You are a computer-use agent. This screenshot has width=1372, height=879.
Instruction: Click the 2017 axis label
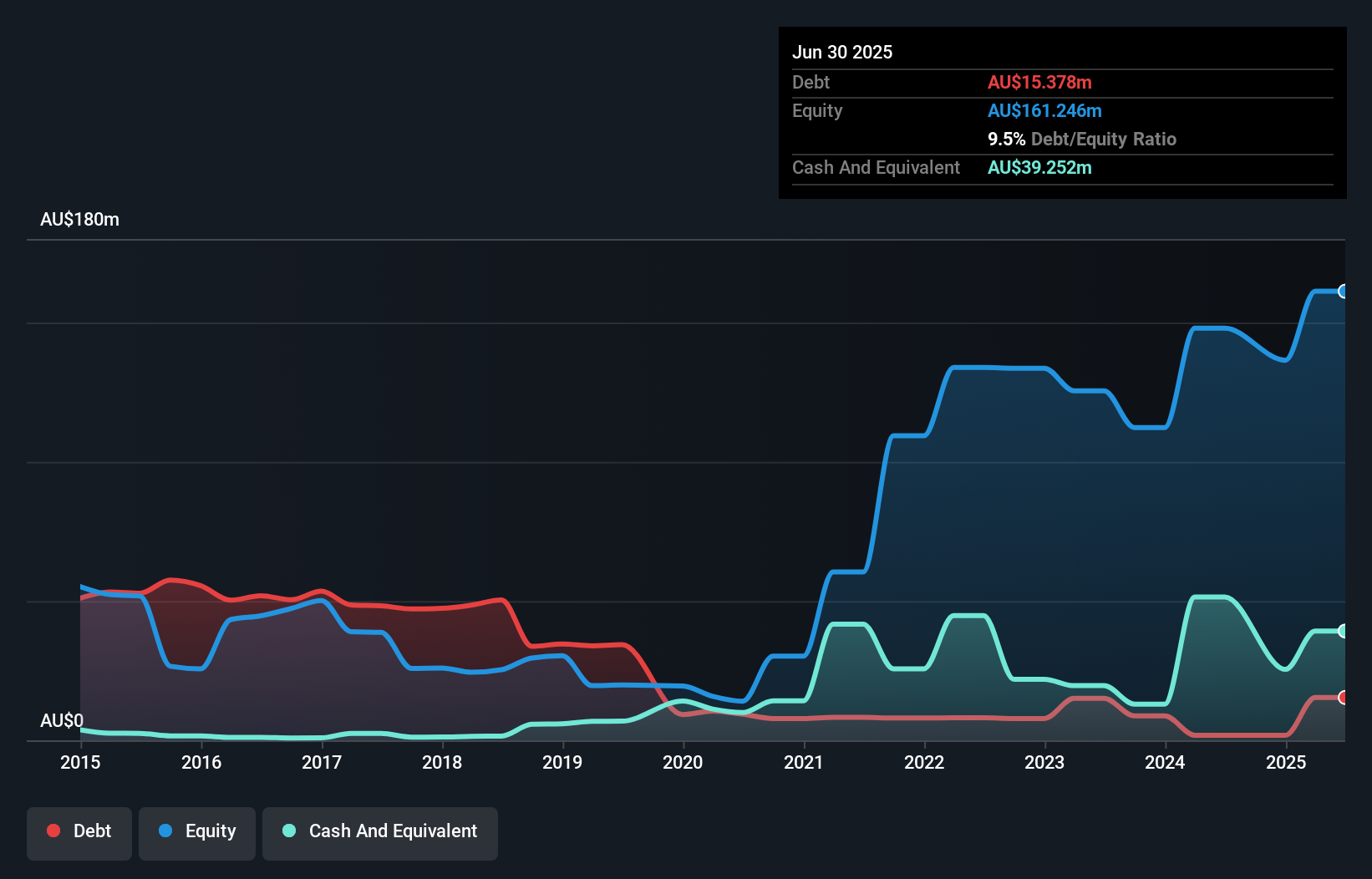[322, 762]
